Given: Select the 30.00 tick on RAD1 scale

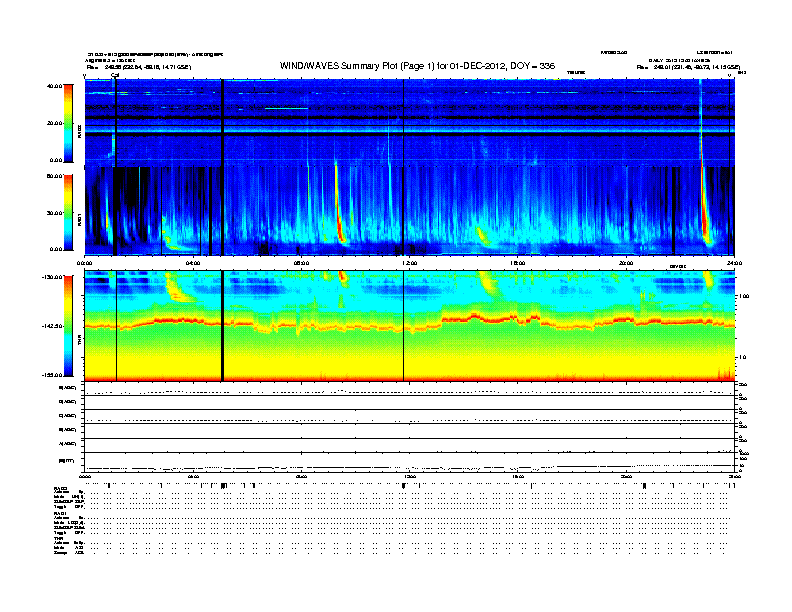Looking at the screenshot, I should coord(54,213).
